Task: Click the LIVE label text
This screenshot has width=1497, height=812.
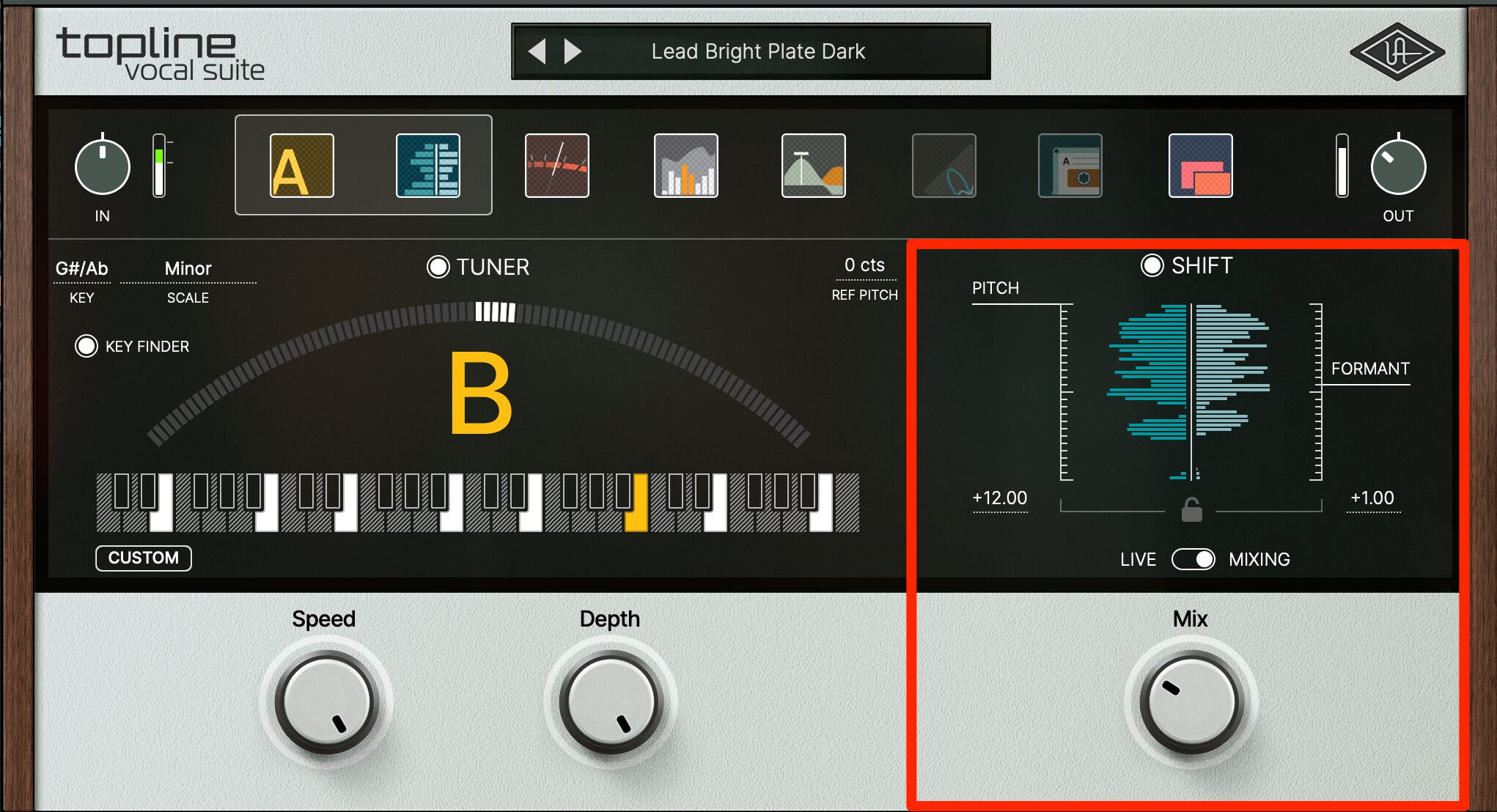Action: coord(1138,559)
